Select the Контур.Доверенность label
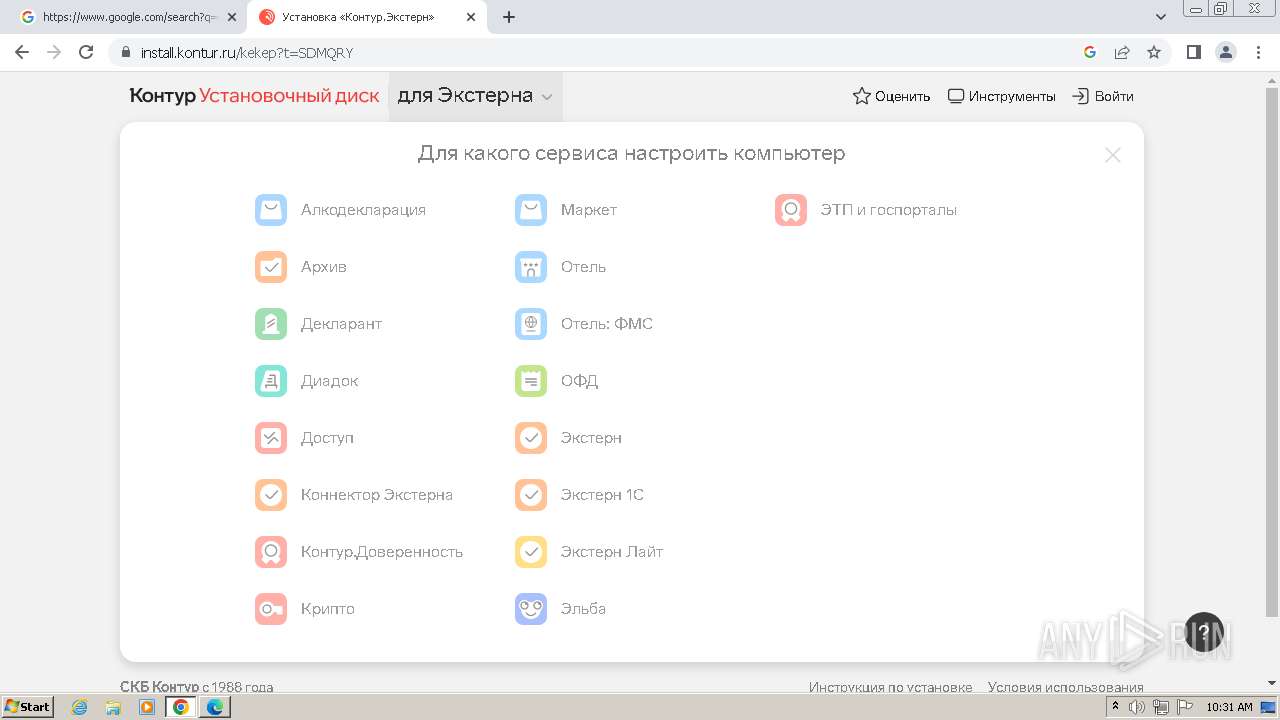This screenshot has width=1280, height=720. pos(382,552)
